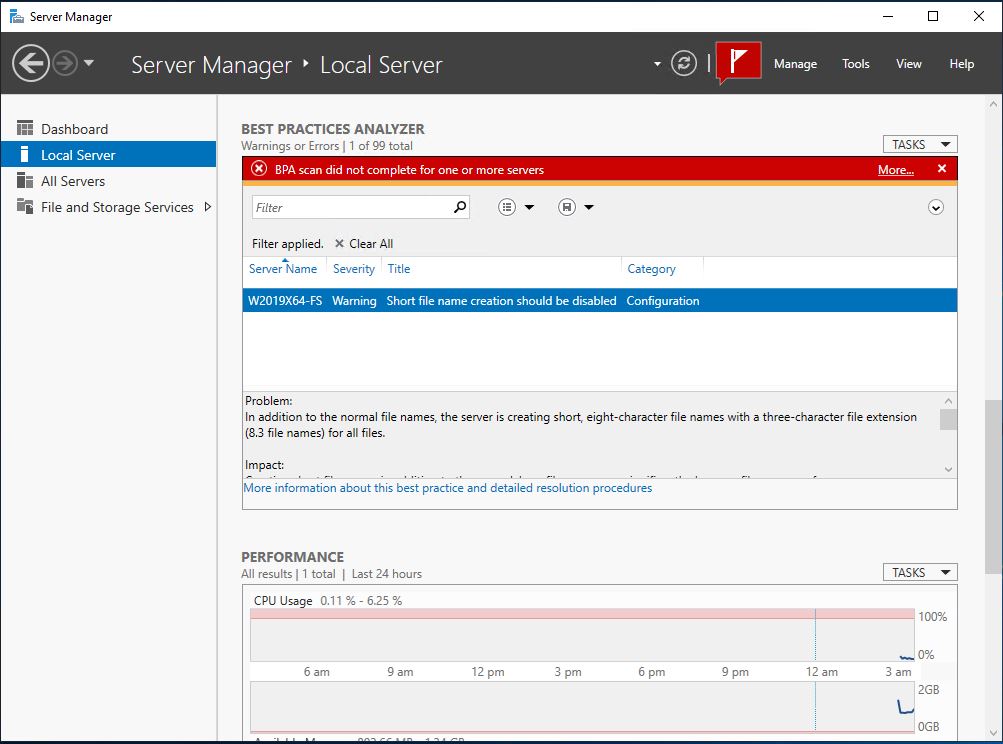Click the main scrollbar up arrow
This screenshot has width=1003, height=744.
pyautogui.click(x=993, y=104)
